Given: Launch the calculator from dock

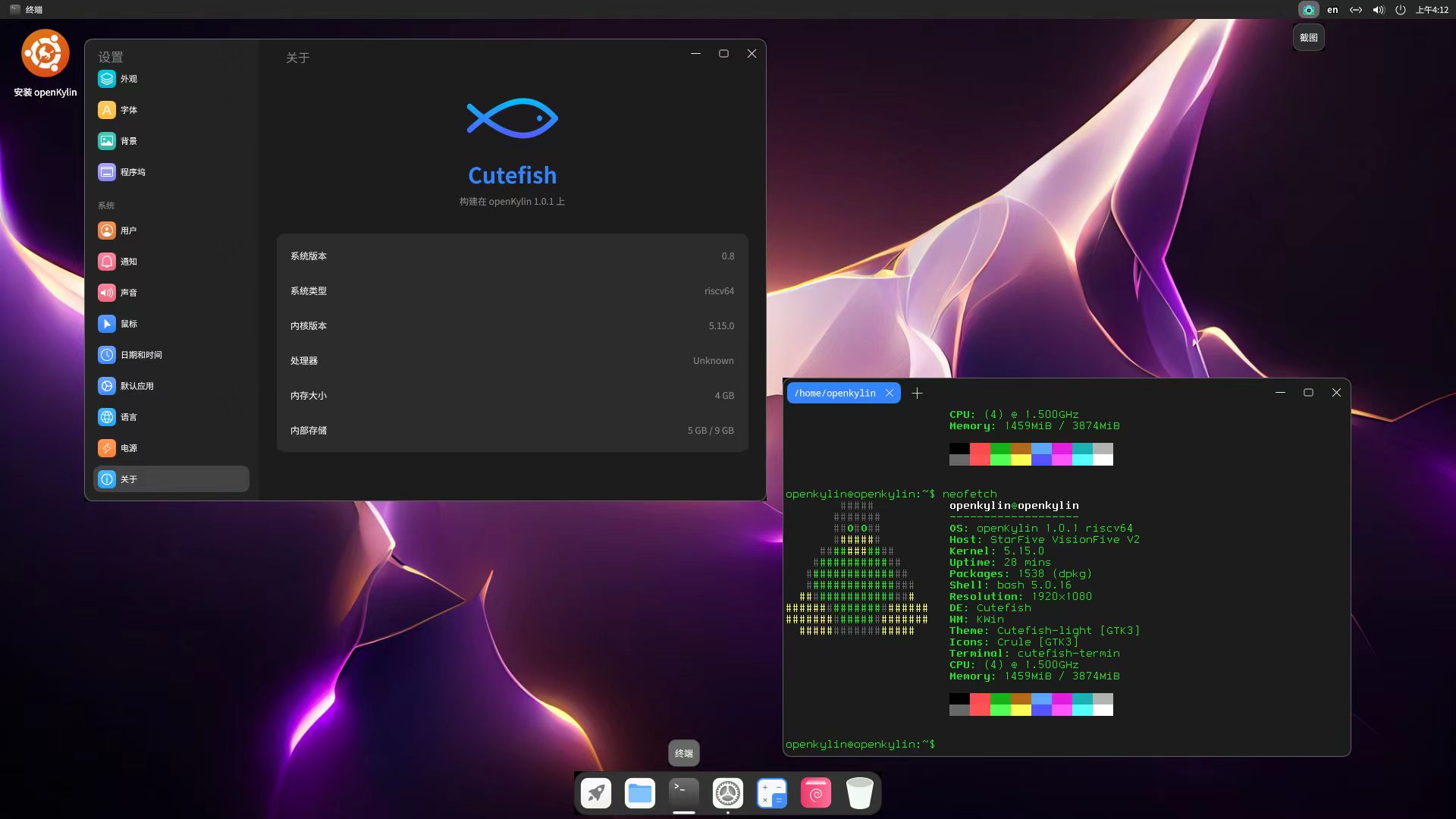Looking at the screenshot, I should click(x=772, y=793).
